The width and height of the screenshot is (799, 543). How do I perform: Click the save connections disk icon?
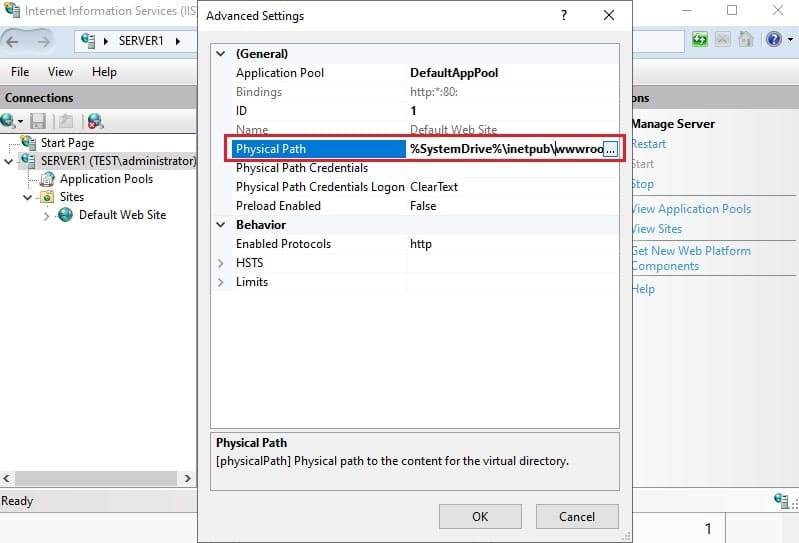pyautogui.click(x=38, y=121)
